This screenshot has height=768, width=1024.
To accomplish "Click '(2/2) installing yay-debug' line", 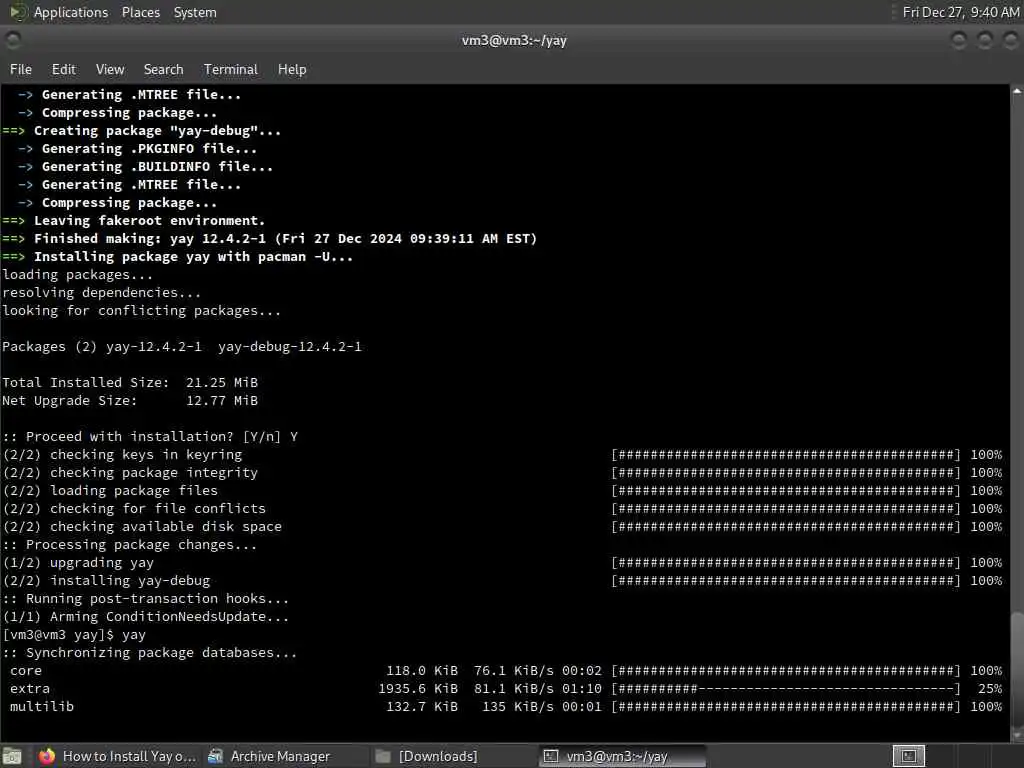I will [x=106, y=581].
